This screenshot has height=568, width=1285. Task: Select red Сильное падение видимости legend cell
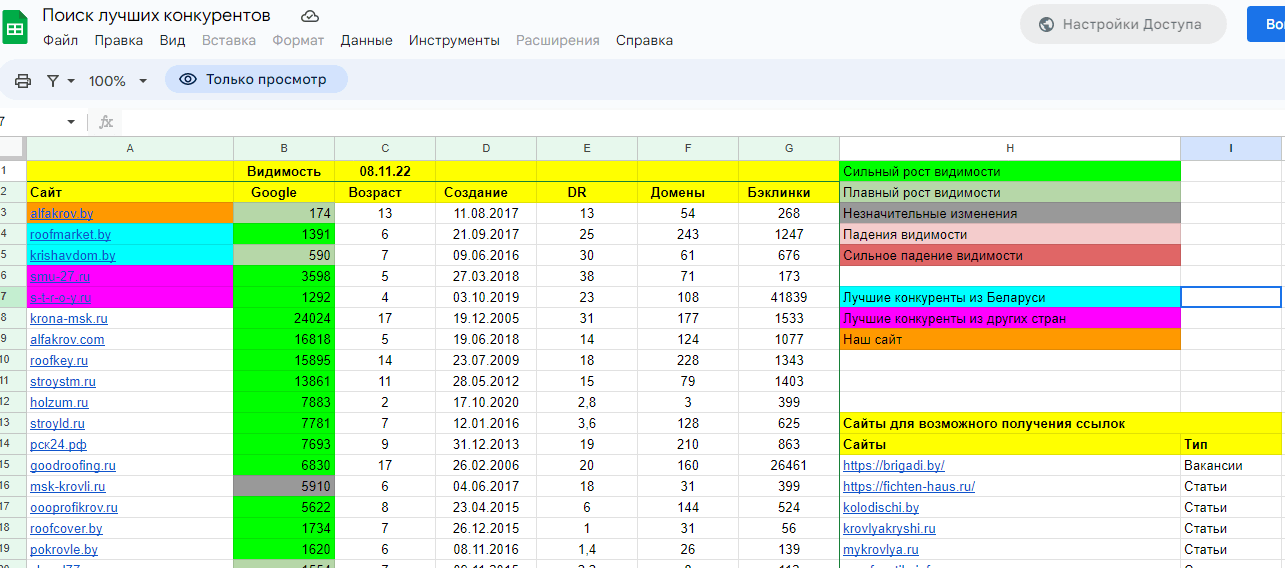point(1010,255)
